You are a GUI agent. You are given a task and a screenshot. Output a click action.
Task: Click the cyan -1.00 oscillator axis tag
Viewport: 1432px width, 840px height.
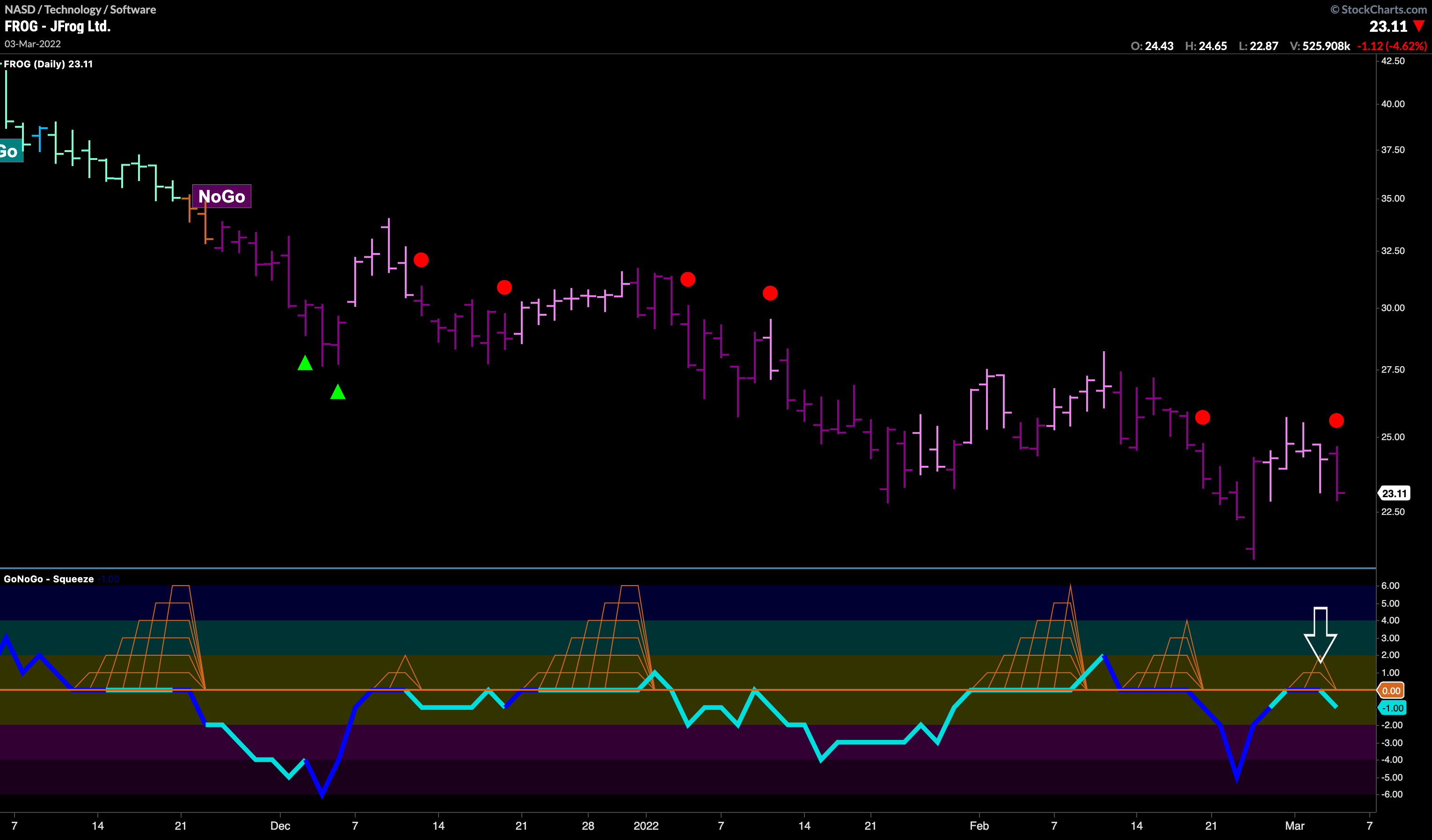[1392, 708]
